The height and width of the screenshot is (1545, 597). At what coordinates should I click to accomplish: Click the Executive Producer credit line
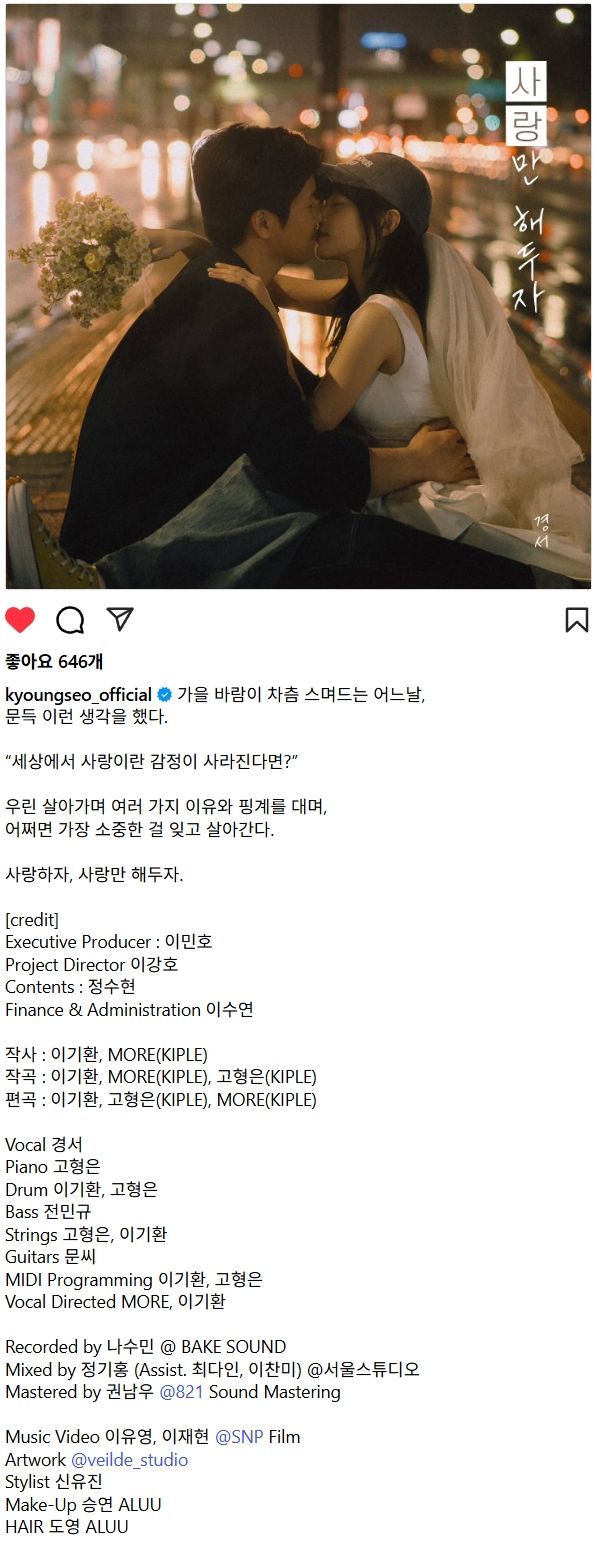point(109,942)
